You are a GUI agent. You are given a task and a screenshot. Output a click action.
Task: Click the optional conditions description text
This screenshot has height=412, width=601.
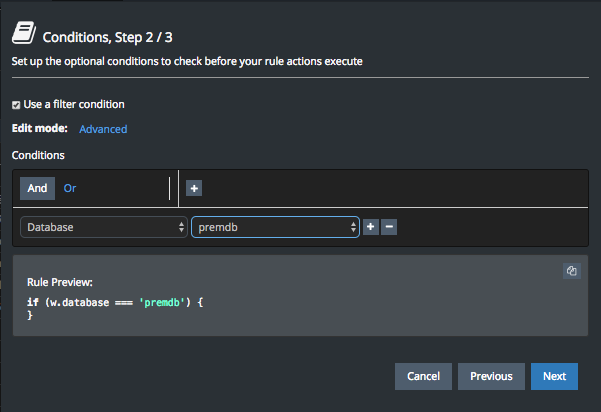pos(187,62)
